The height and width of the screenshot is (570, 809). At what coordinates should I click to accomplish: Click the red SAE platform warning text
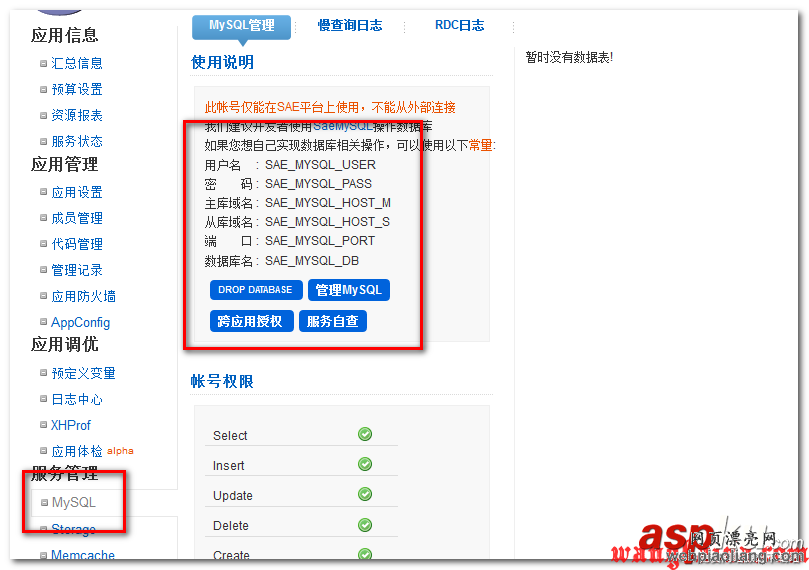330,107
